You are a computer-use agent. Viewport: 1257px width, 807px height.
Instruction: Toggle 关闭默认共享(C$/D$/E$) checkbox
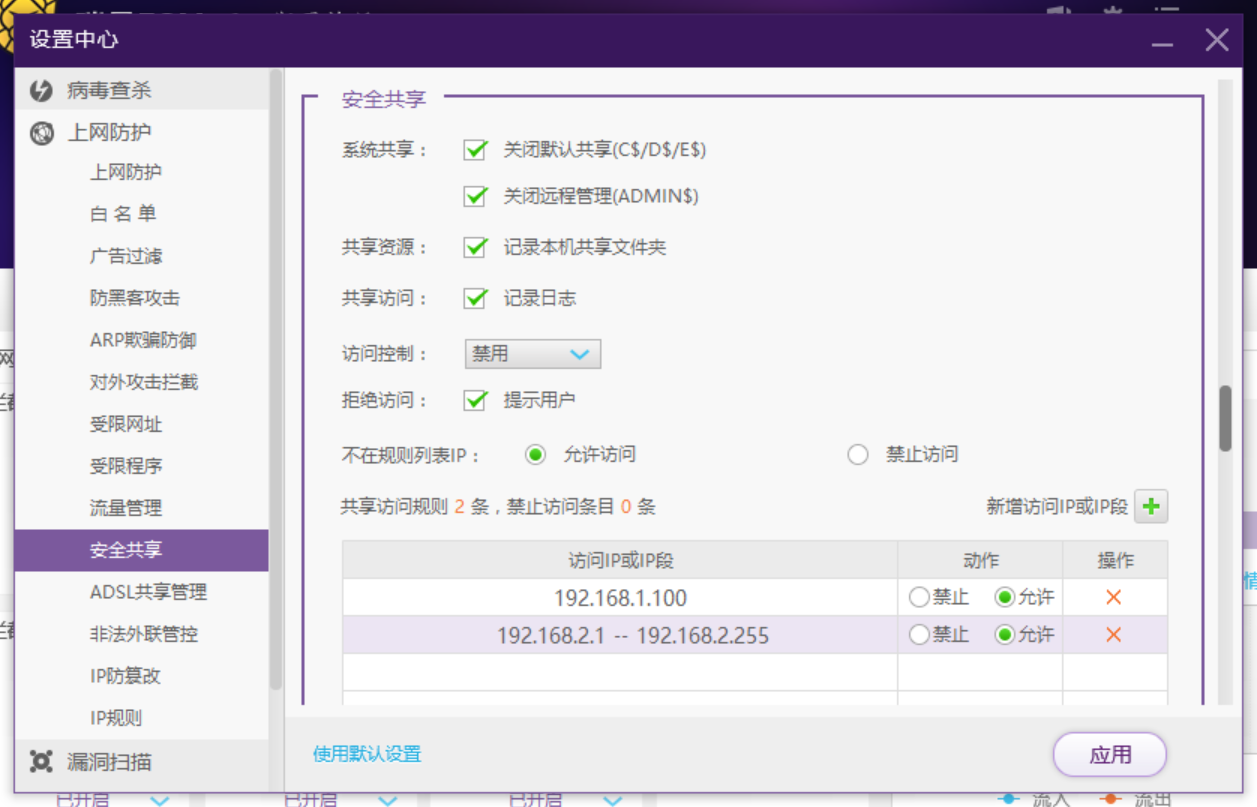point(475,150)
